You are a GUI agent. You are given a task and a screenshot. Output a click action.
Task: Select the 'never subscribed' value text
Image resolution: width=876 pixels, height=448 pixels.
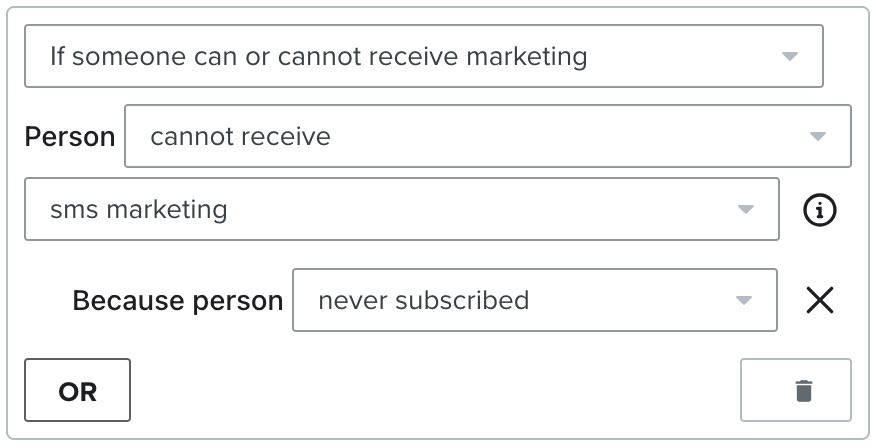[423, 300]
